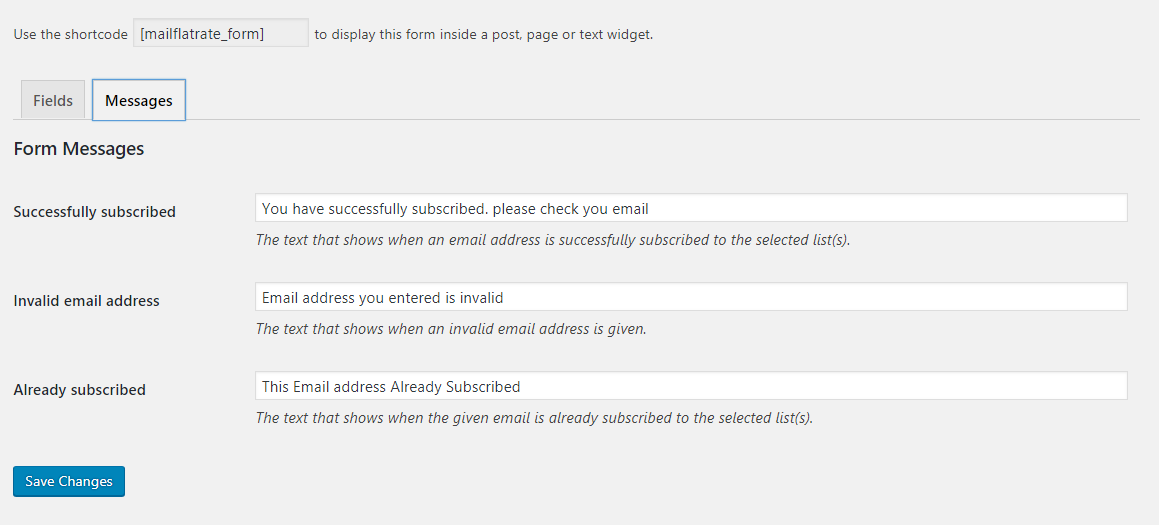Focus the mailflatrate_form shortcode field

click(x=221, y=33)
